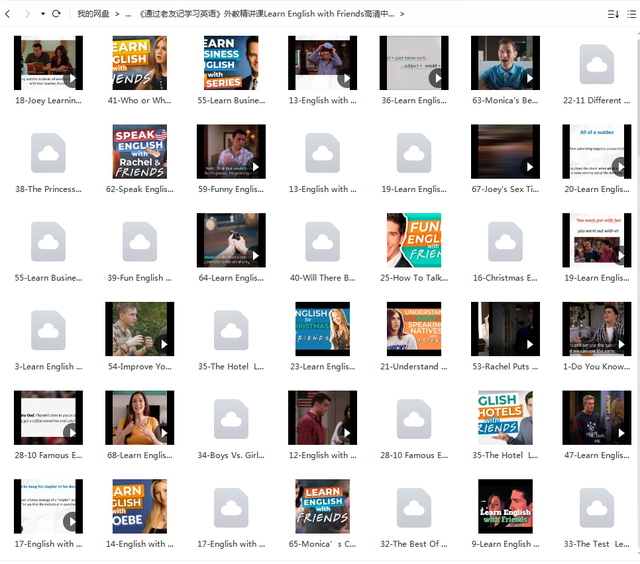The image size is (640, 564).
Task: Click the 38-The Princess cloud file icon
Action: tap(48, 153)
